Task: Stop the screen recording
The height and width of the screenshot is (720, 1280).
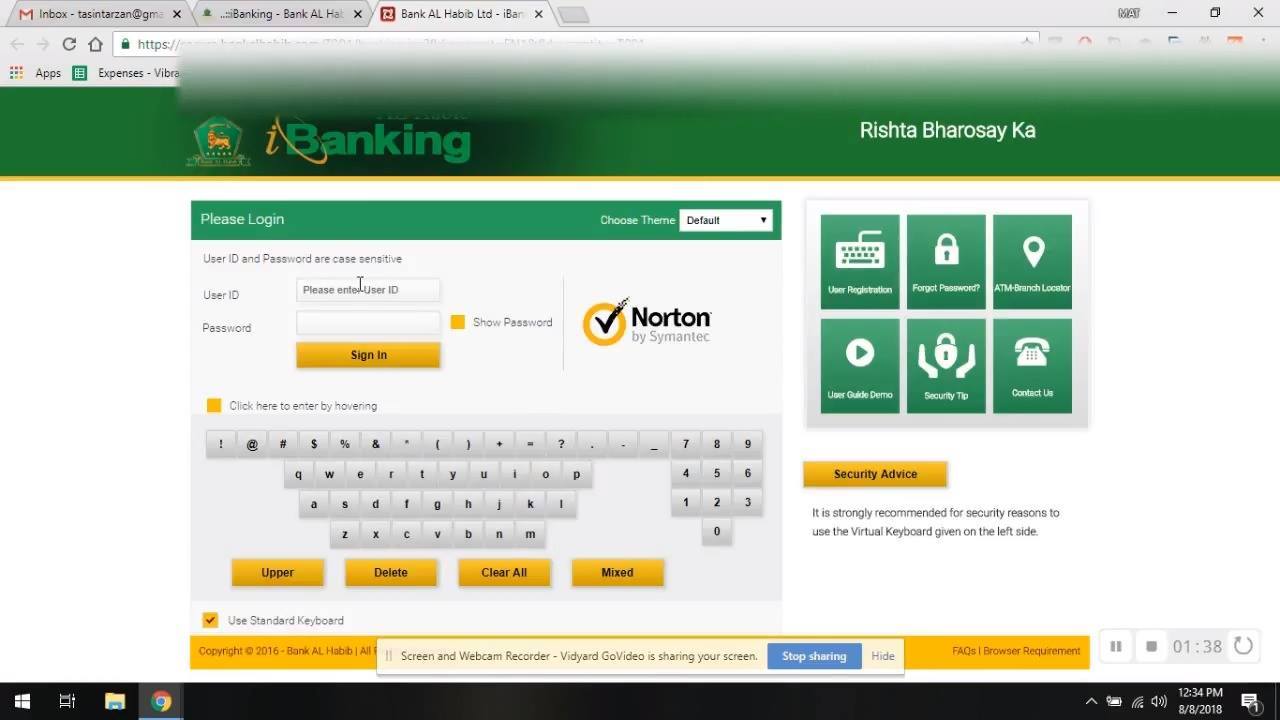Action: [x=1151, y=647]
